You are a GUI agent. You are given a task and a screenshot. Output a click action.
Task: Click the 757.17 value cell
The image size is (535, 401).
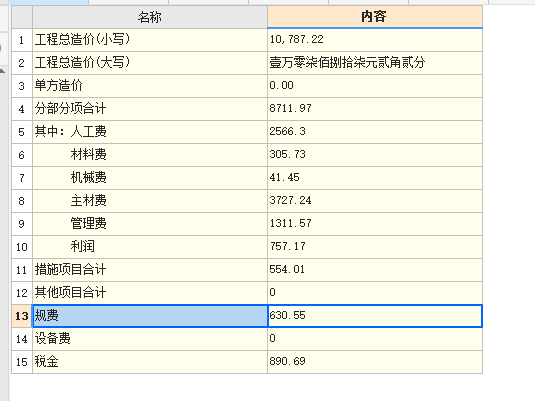[375, 247]
